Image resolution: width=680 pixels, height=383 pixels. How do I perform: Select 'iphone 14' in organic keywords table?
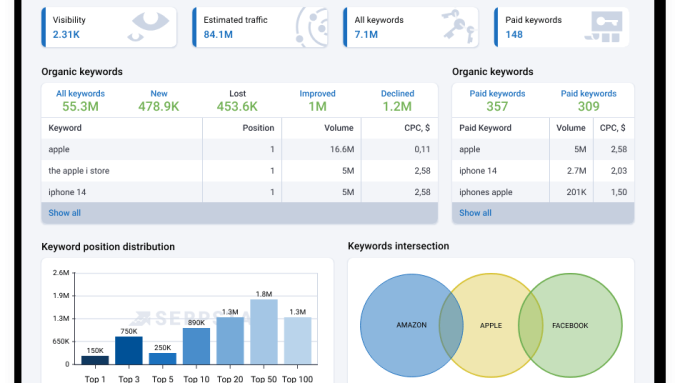click(67, 192)
